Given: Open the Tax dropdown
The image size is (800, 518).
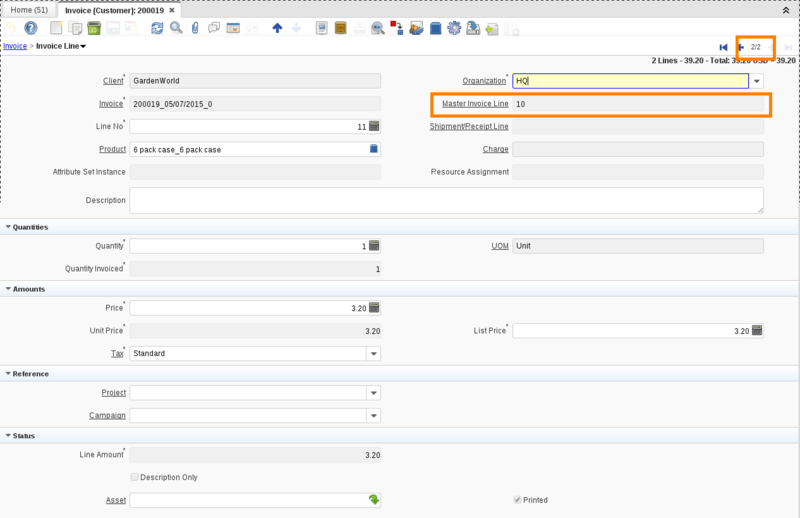Looking at the screenshot, I should pos(374,353).
